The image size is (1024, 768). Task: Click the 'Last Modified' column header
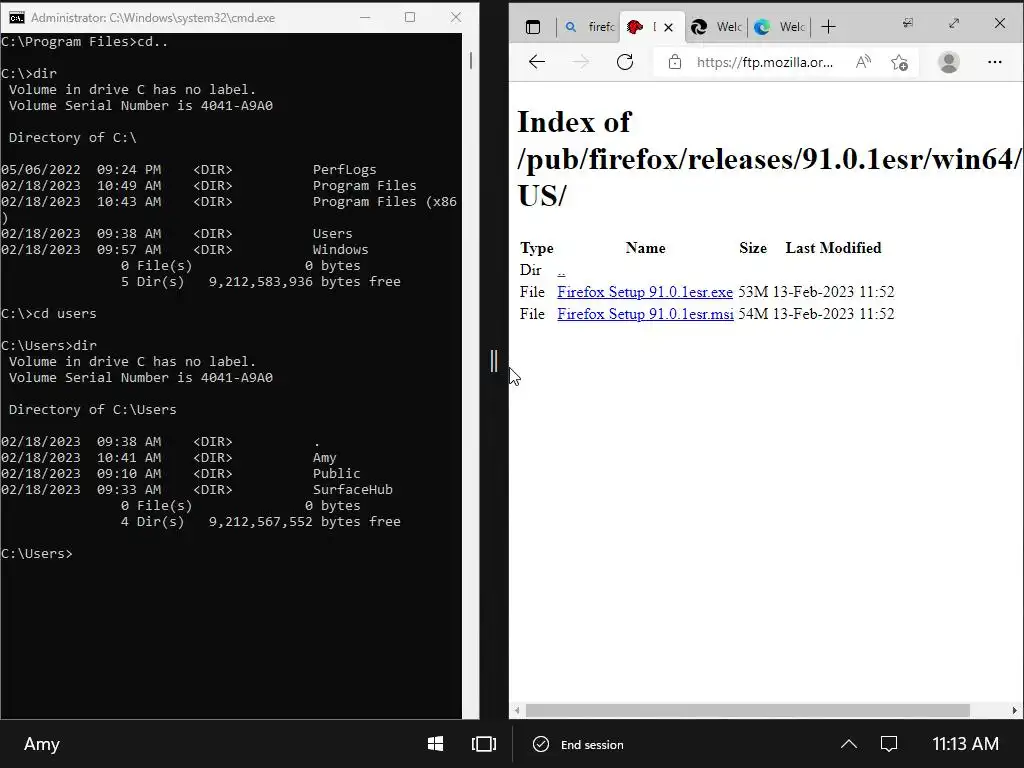click(x=833, y=248)
